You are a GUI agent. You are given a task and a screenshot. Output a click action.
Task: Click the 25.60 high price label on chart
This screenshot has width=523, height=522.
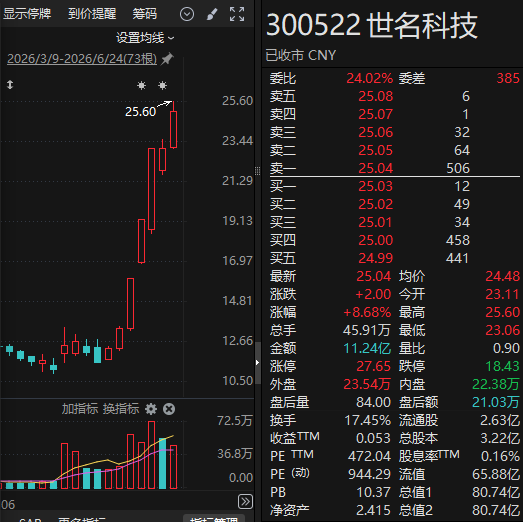point(140,112)
